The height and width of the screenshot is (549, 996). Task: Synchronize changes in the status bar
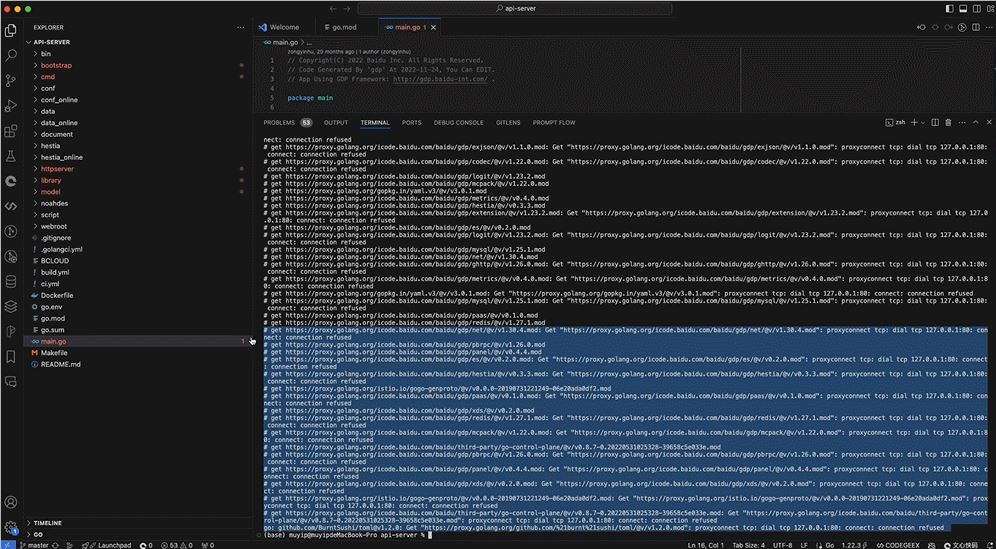(56, 545)
